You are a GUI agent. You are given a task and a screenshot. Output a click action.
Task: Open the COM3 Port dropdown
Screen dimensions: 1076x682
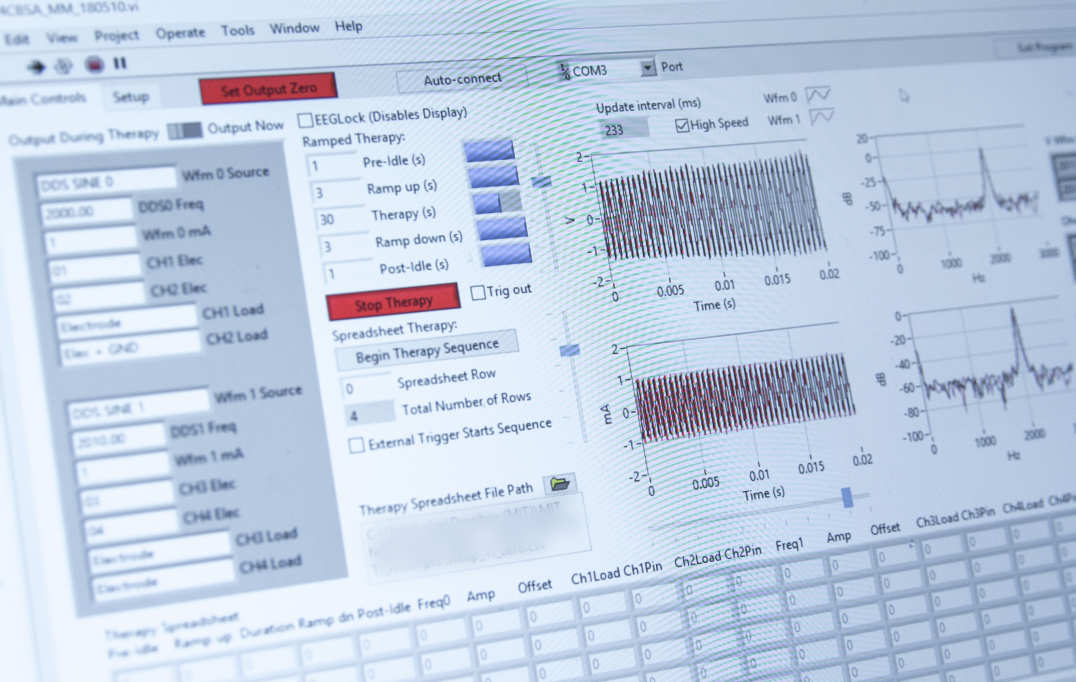click(648, 69)
